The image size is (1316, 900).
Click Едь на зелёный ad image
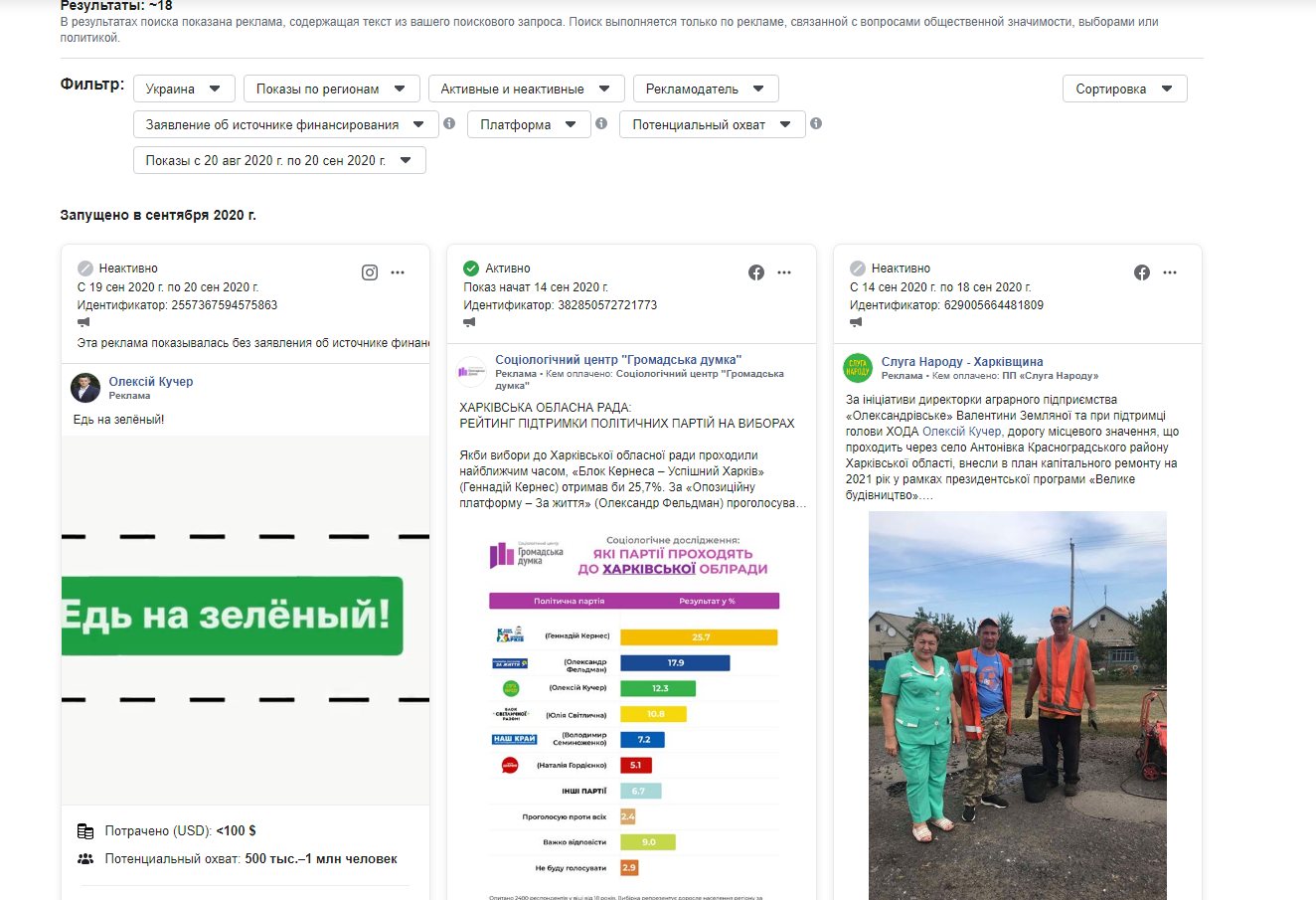click(246, 617)
